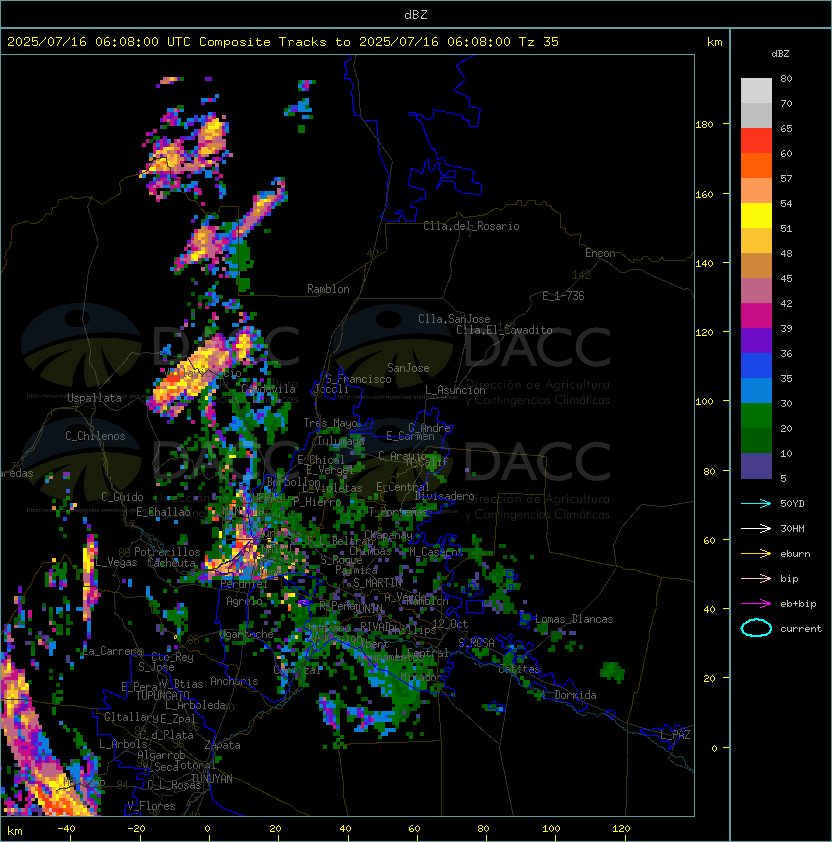Screen dimensions: 832x842
Task: Click the 'L_Vegas' map label
Action: [117, 562]
